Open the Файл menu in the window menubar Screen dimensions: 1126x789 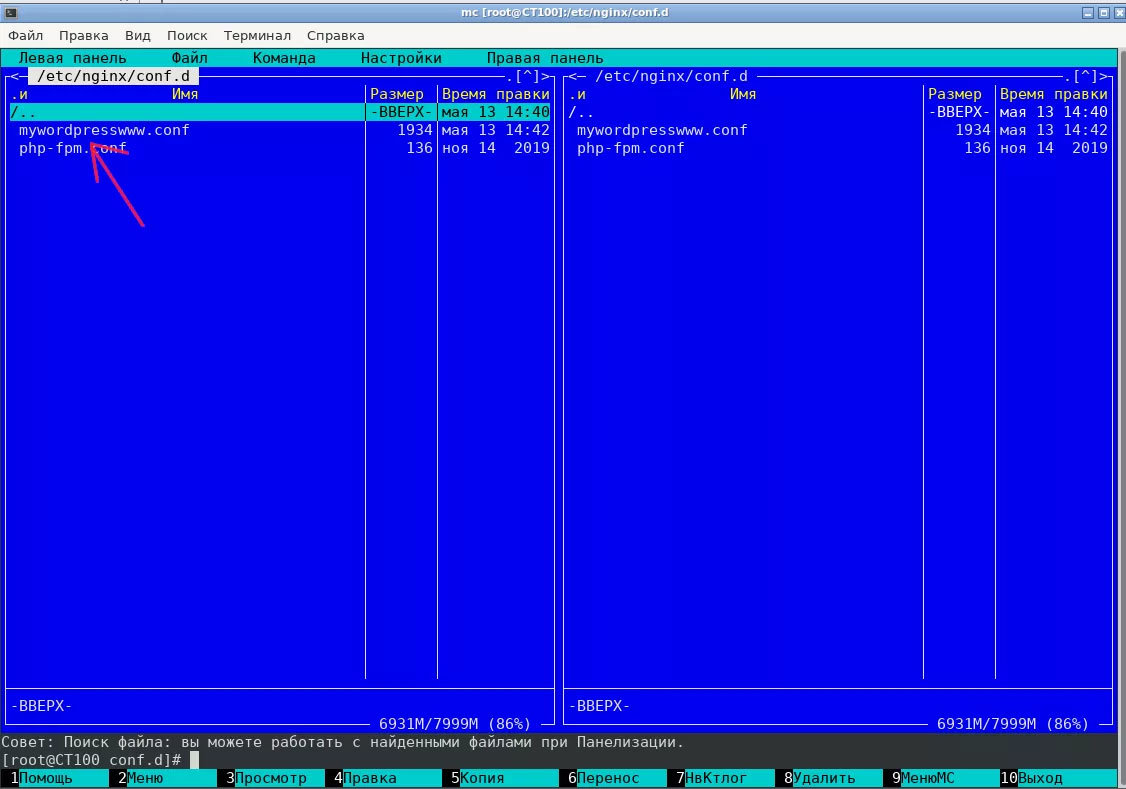25,35
